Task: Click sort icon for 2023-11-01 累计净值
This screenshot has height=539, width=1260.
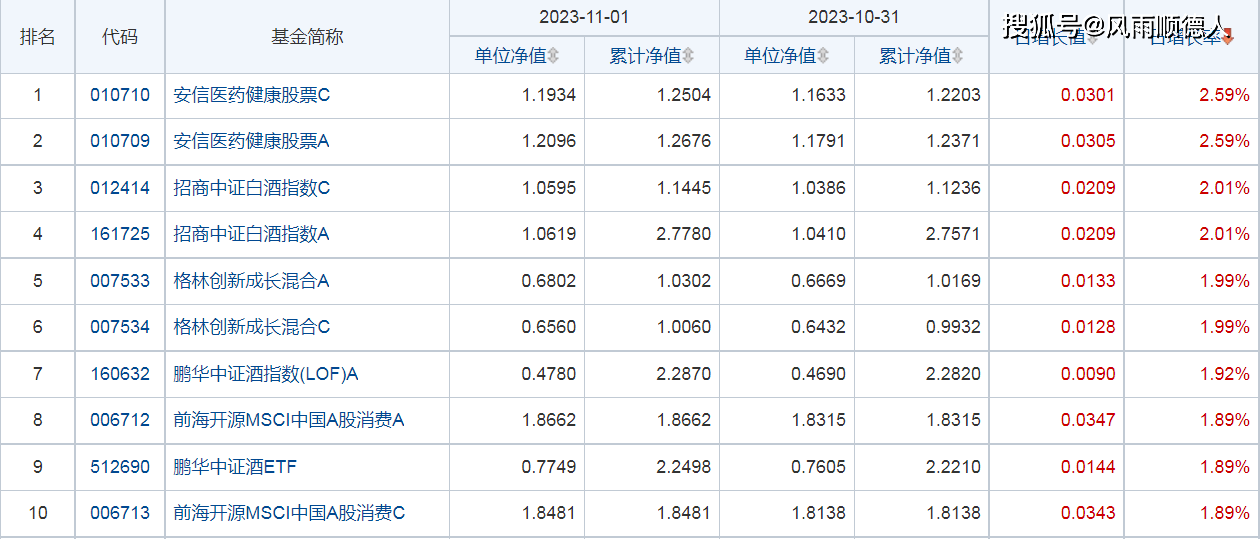Action: tap(688, 56)
